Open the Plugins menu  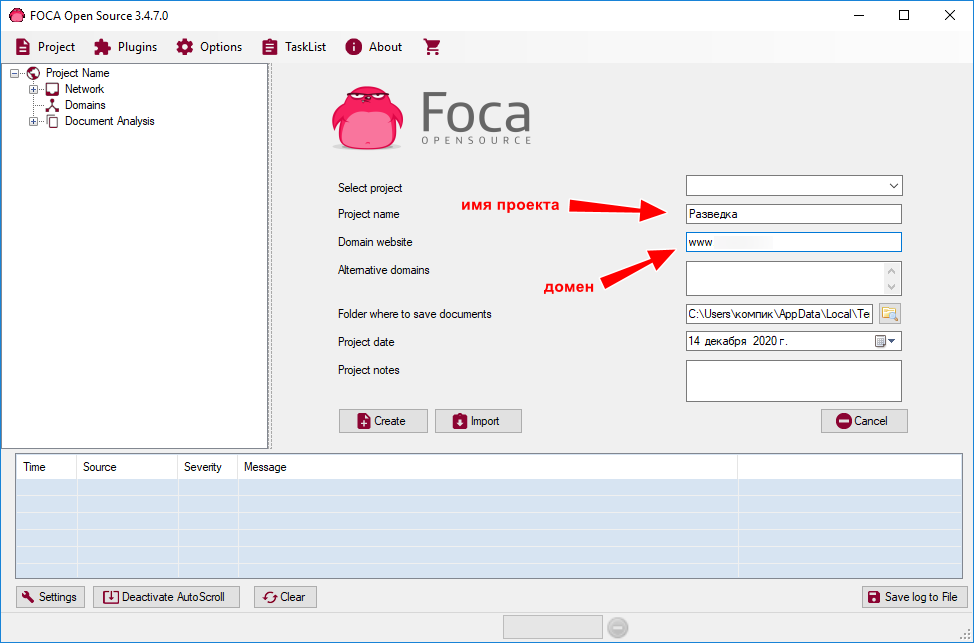click(x=125, y=47)
